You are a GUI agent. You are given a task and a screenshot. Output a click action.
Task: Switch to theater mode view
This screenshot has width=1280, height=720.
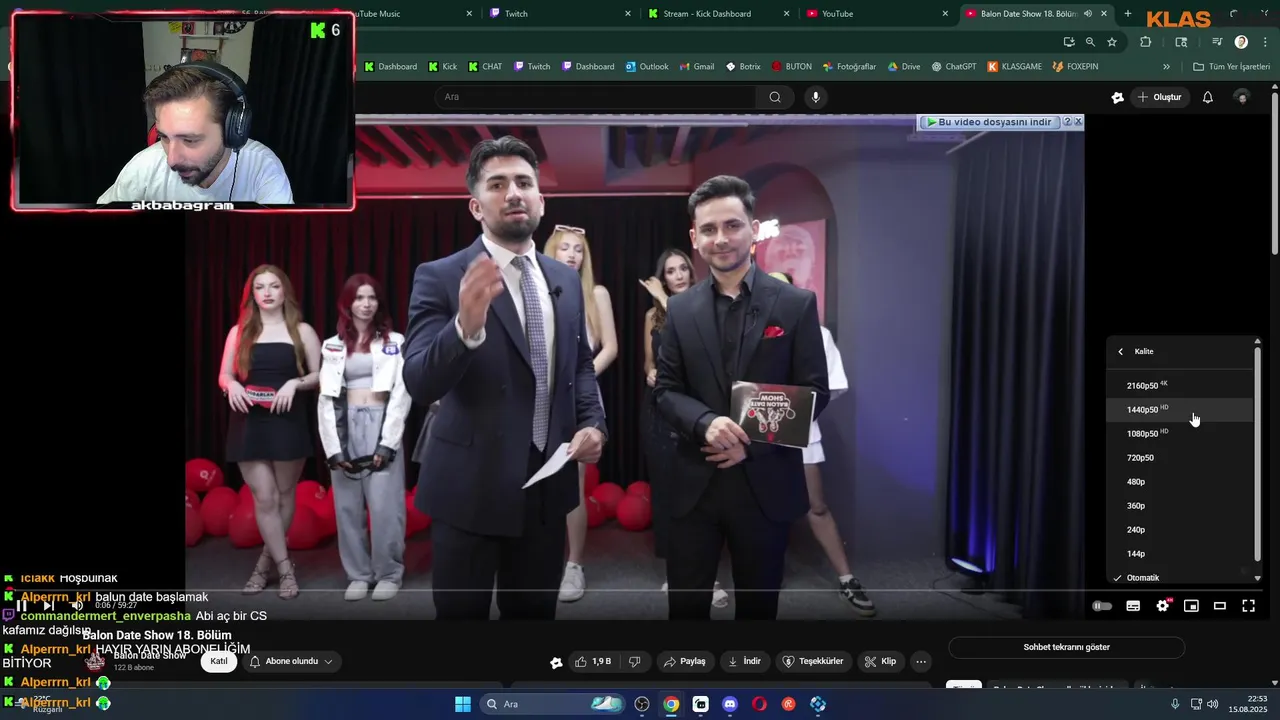pos(1220,605)
